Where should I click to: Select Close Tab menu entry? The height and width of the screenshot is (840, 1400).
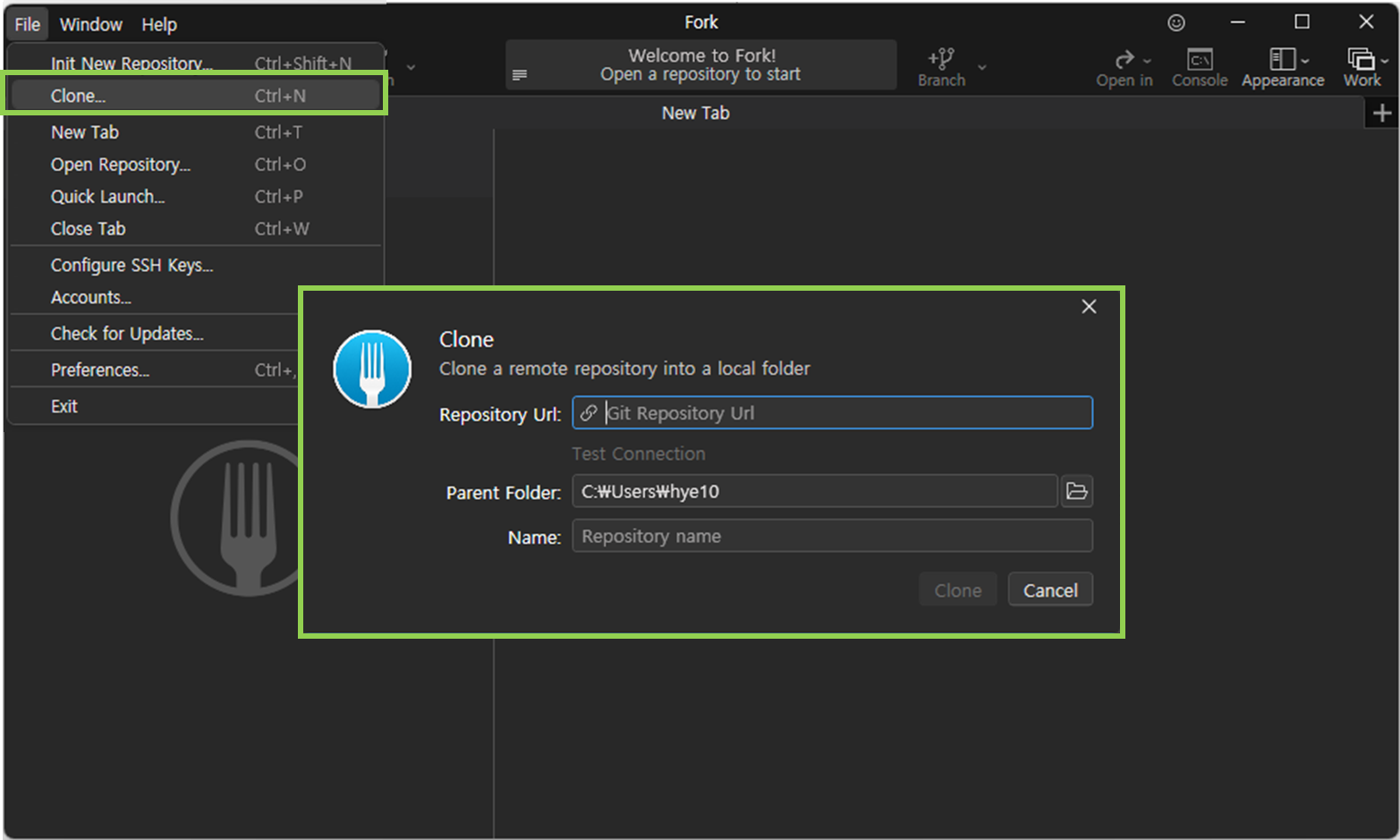pyautogui.click(x=195, y=229)
